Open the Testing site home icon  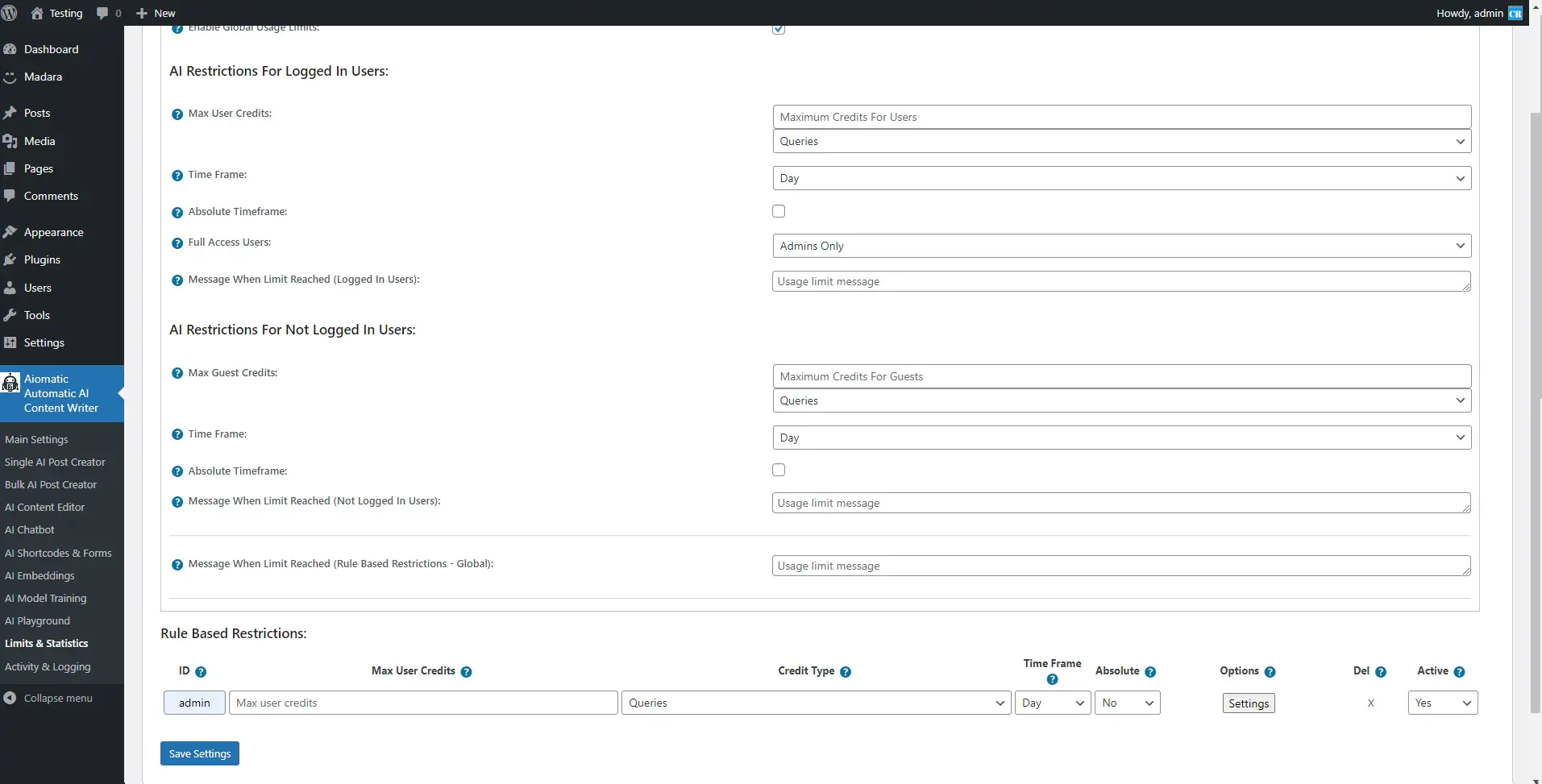37,13
